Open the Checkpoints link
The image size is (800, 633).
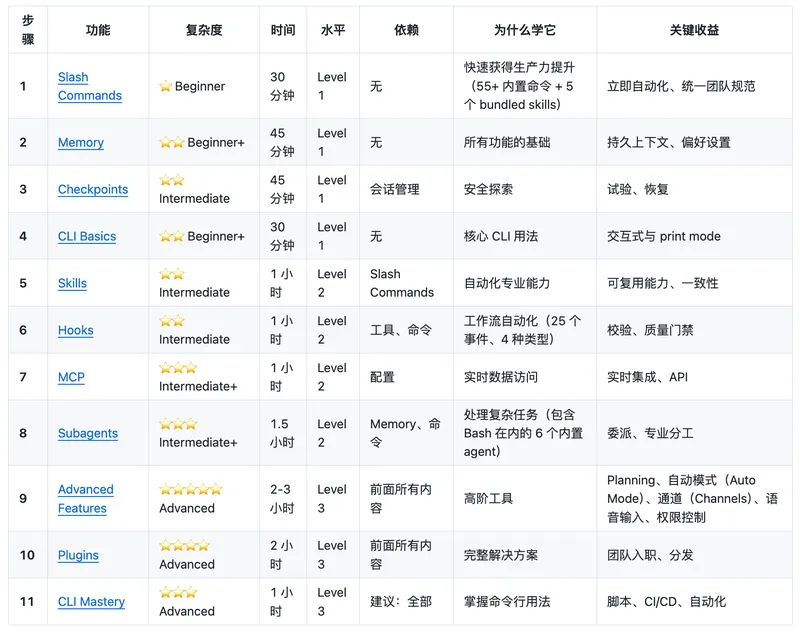[x=93, y=189]
